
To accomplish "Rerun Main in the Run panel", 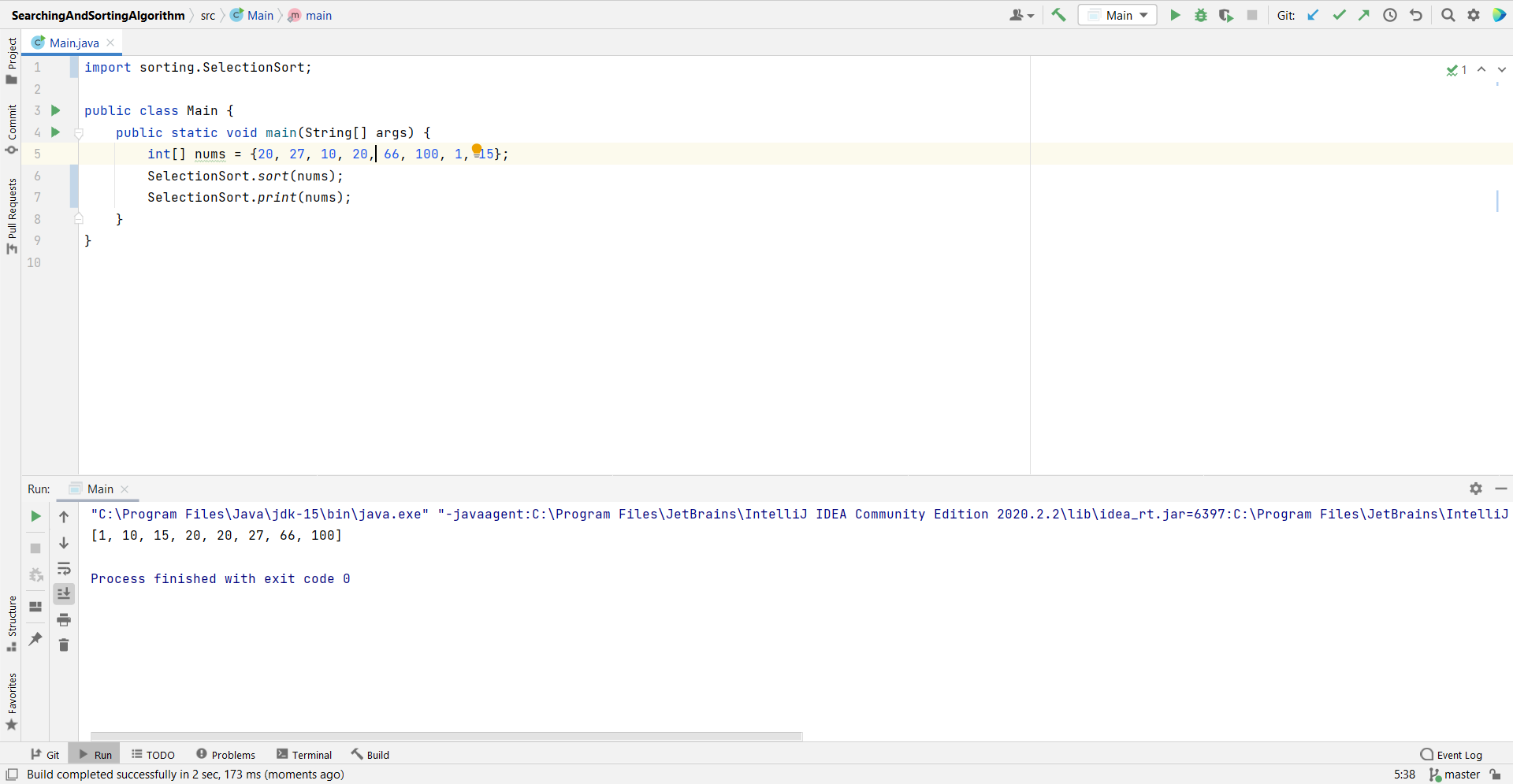I will click(x=35, y=516).
